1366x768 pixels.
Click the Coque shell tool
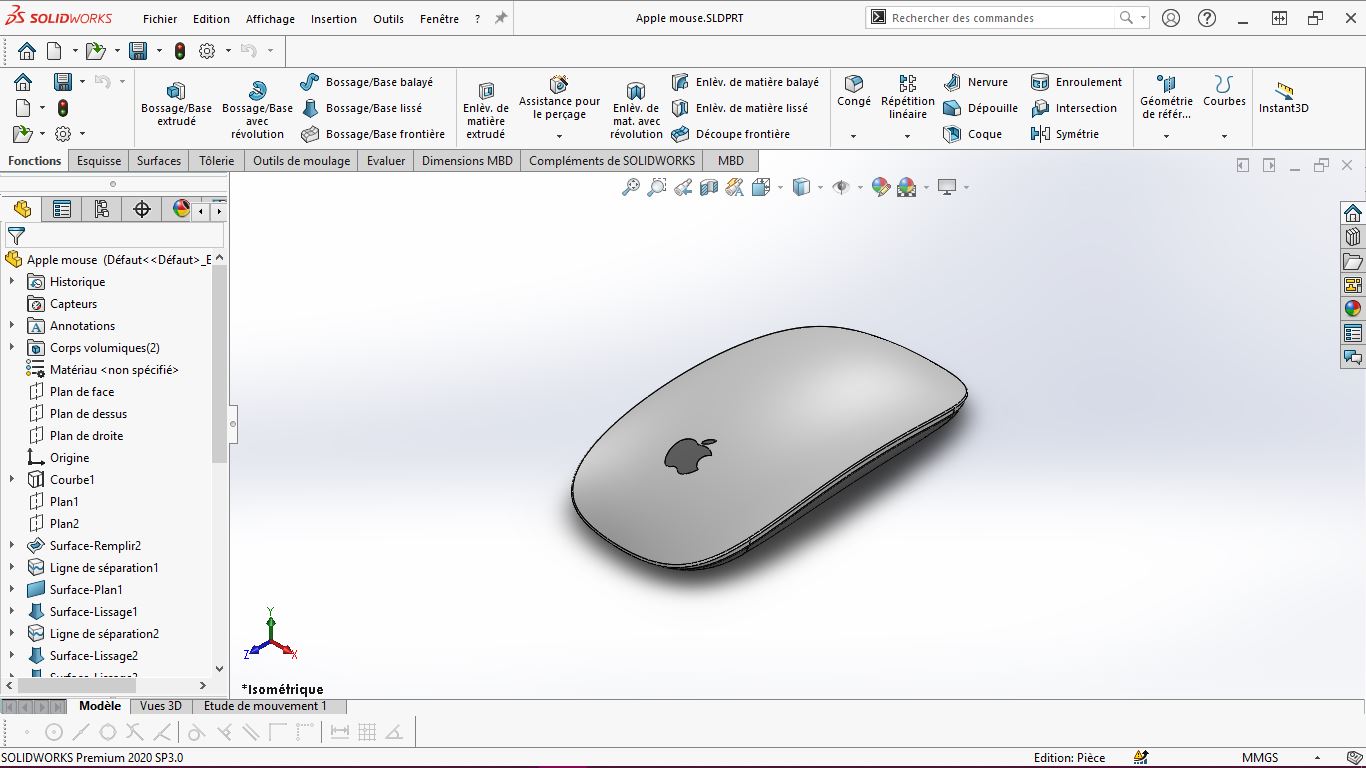[972, 134]
